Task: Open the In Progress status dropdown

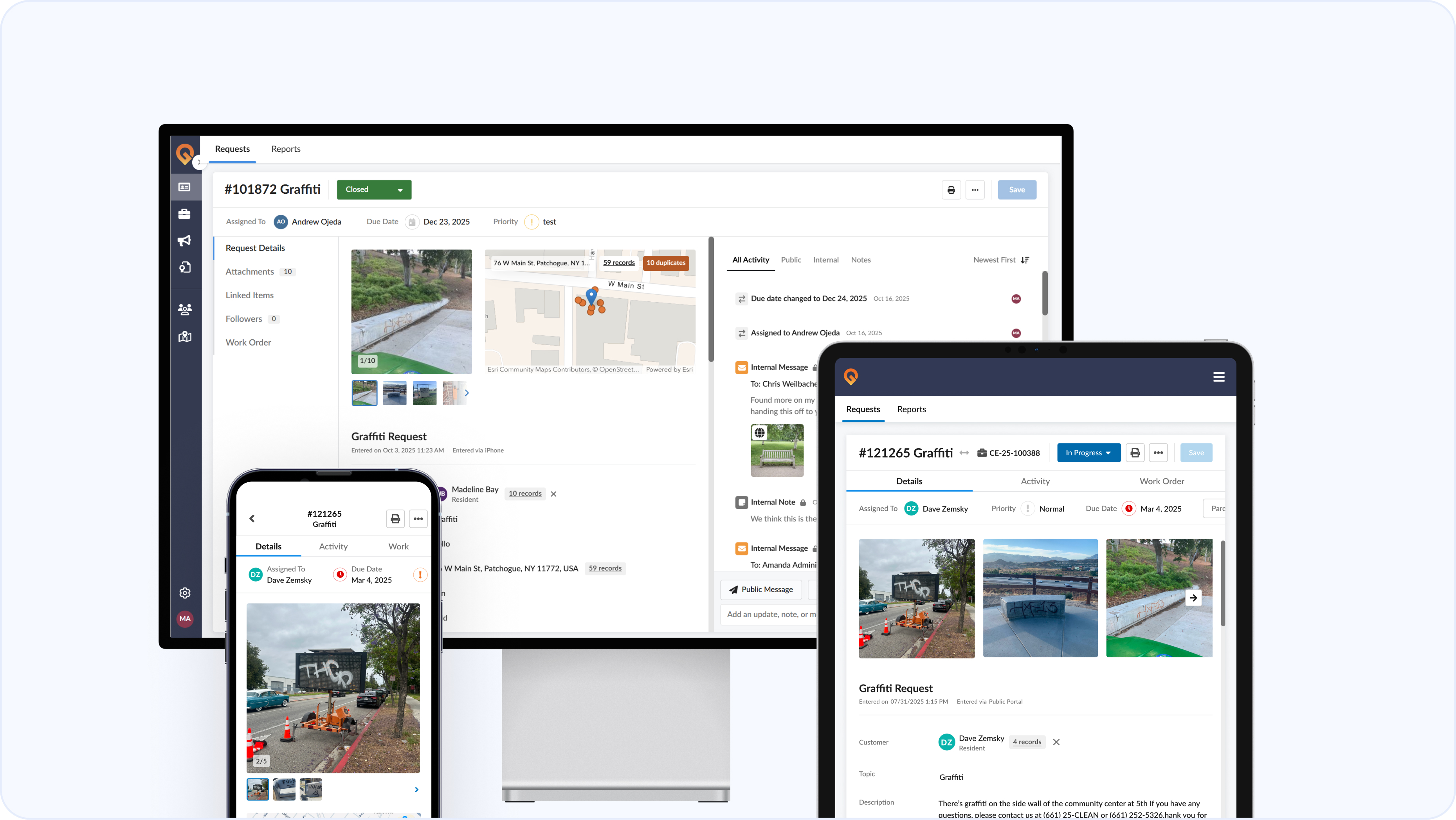Action: (x=1088, y=453)
